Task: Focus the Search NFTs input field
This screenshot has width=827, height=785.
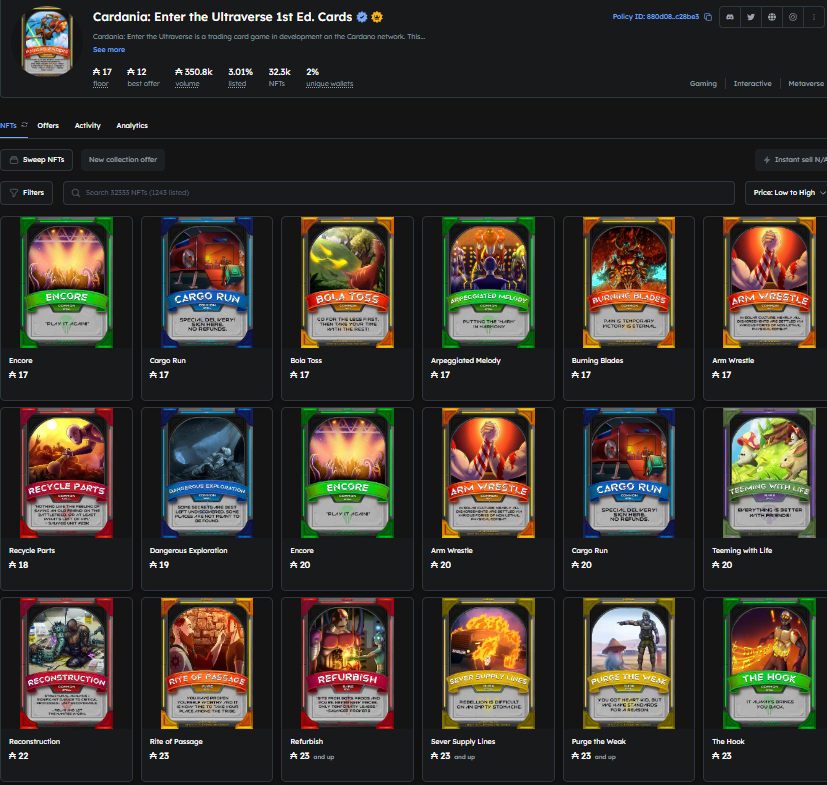Action: pos(399,193)
